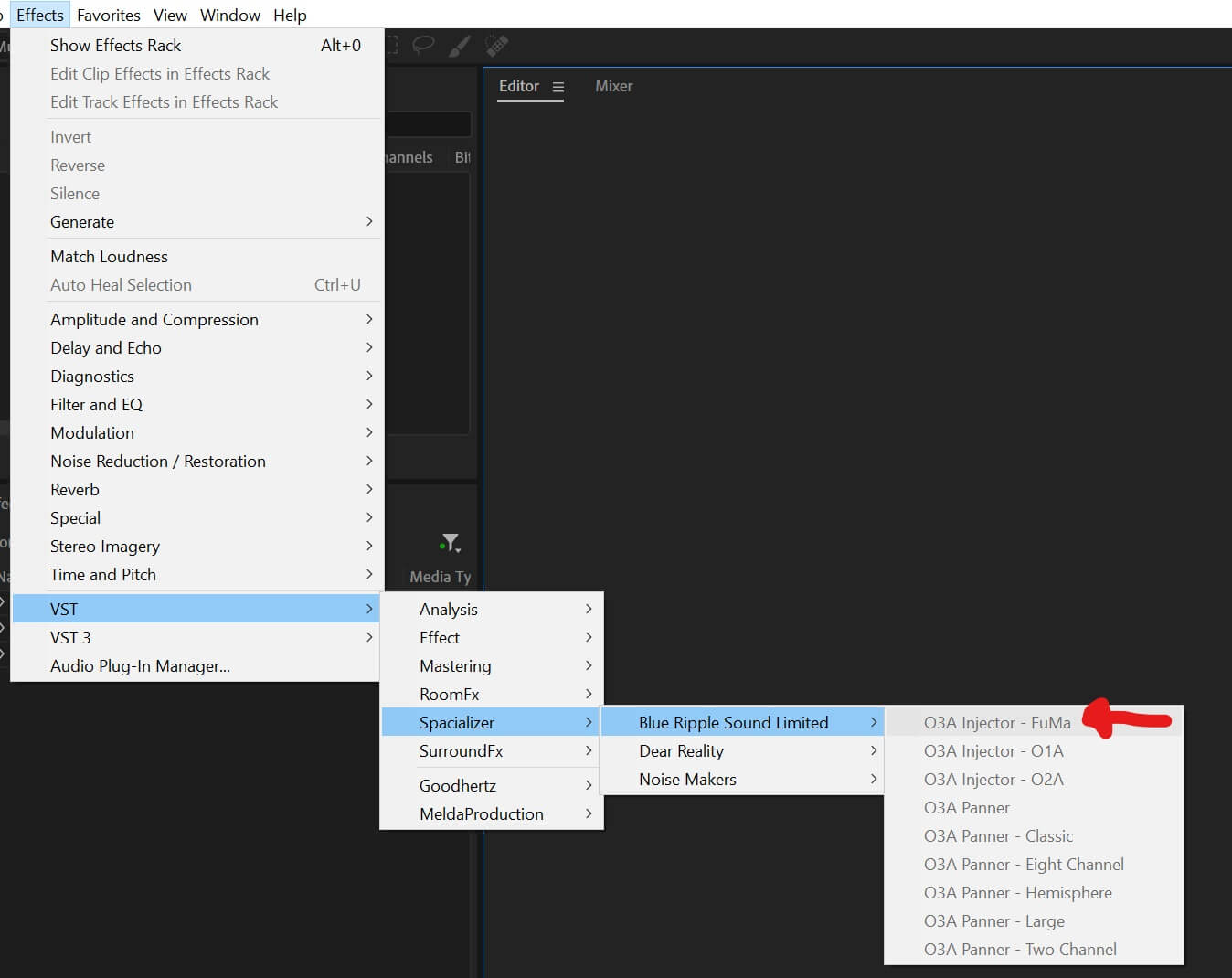Screen dimensions: 1232x978
Task: Open the Window menu
Action: pyautogui.click(x=230, y=15)
